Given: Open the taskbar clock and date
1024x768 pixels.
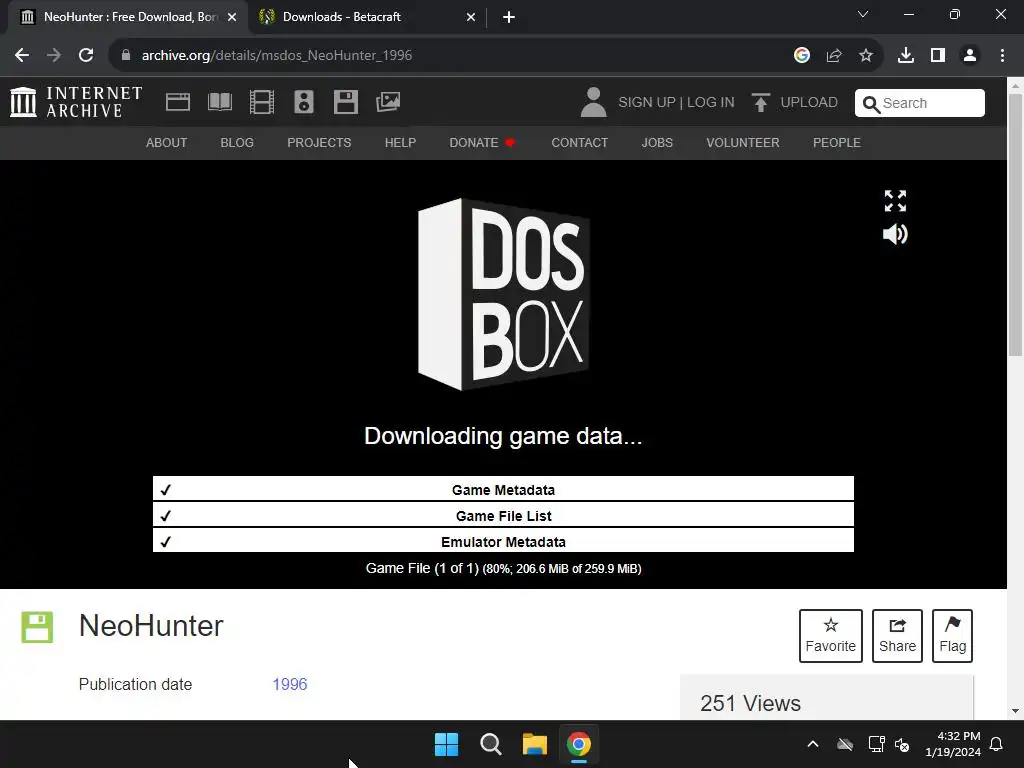Looking at the screenshot, I should (x=953, y=744).
